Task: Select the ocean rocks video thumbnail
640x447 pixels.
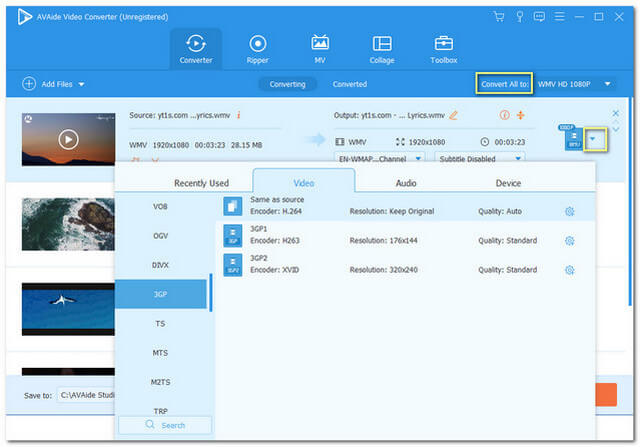Action: pyautogui.click(x=68, y=224)
